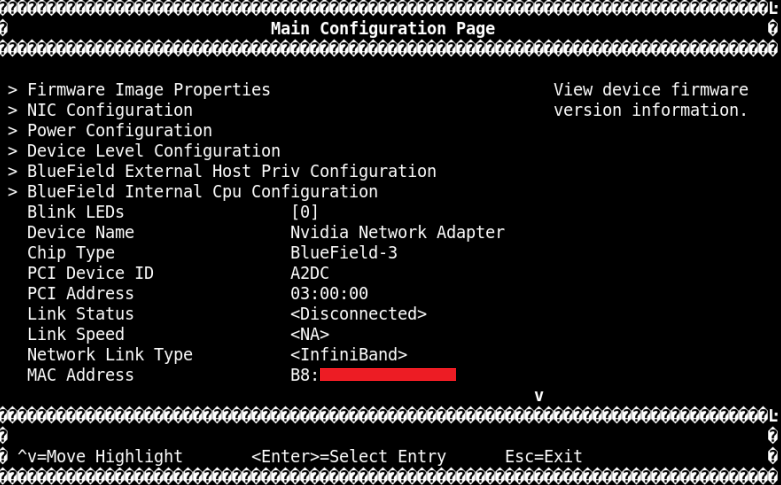Image resolution: width=781 pixels, height=485 pixels.
Task: Click the Link Speed NA value
Action: [x=309, y=334]
